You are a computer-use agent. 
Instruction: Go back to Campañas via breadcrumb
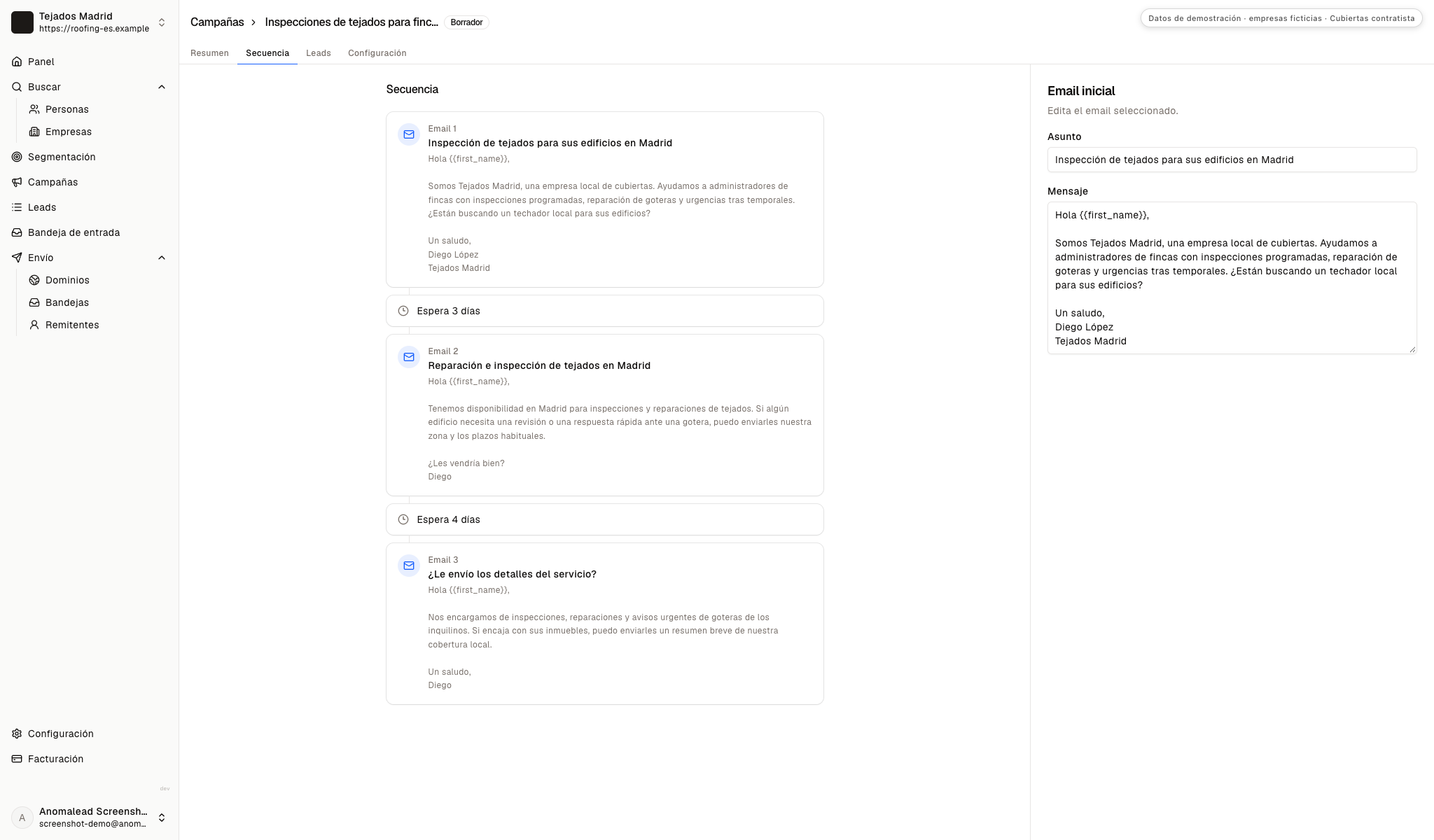[x=217, y=22]
